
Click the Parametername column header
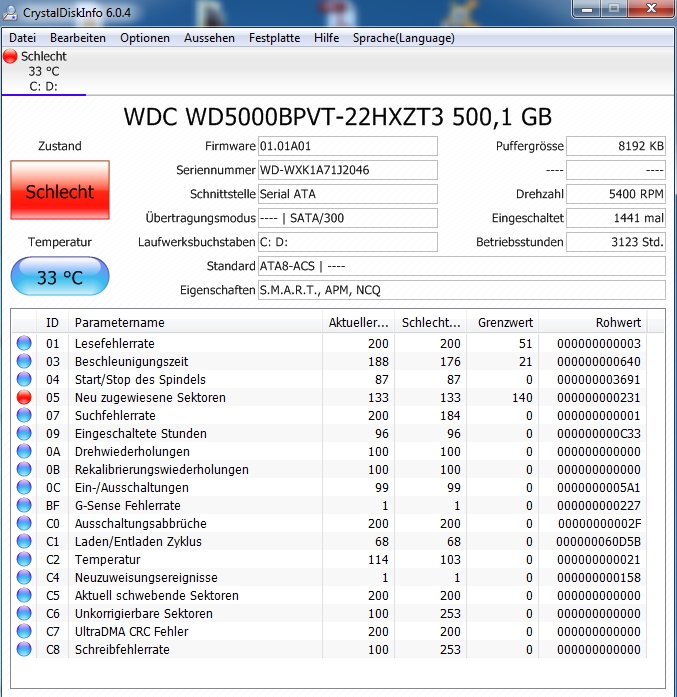[196, 323]
